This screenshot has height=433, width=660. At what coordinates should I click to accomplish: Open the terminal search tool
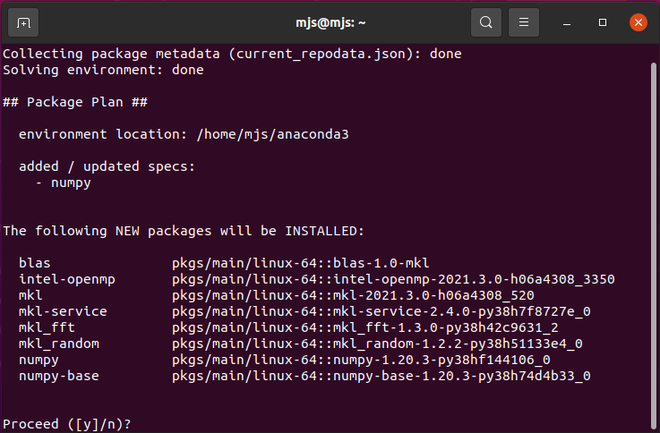(486, 22)
